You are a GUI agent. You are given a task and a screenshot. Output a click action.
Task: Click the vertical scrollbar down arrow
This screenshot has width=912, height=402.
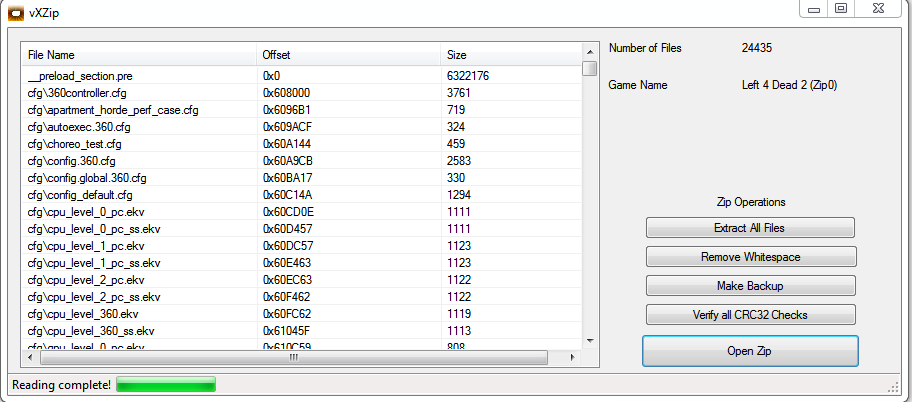(x=590, y=340)
